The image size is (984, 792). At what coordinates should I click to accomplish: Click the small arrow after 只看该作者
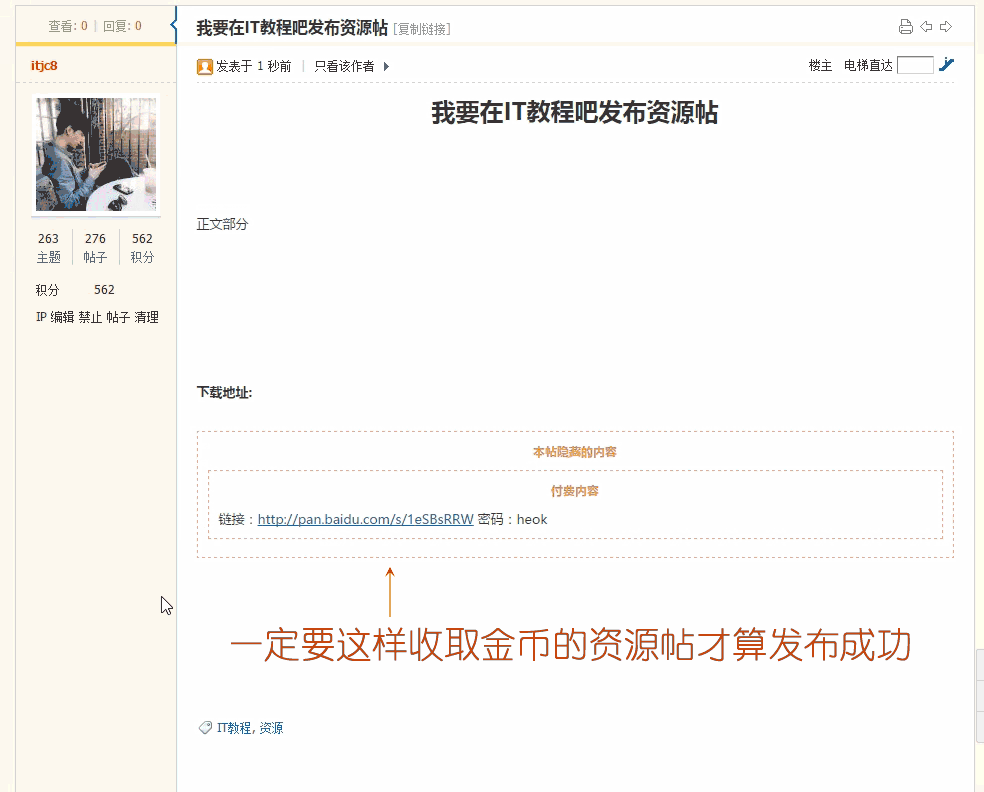pyautogui.click(x=387, y=67)
